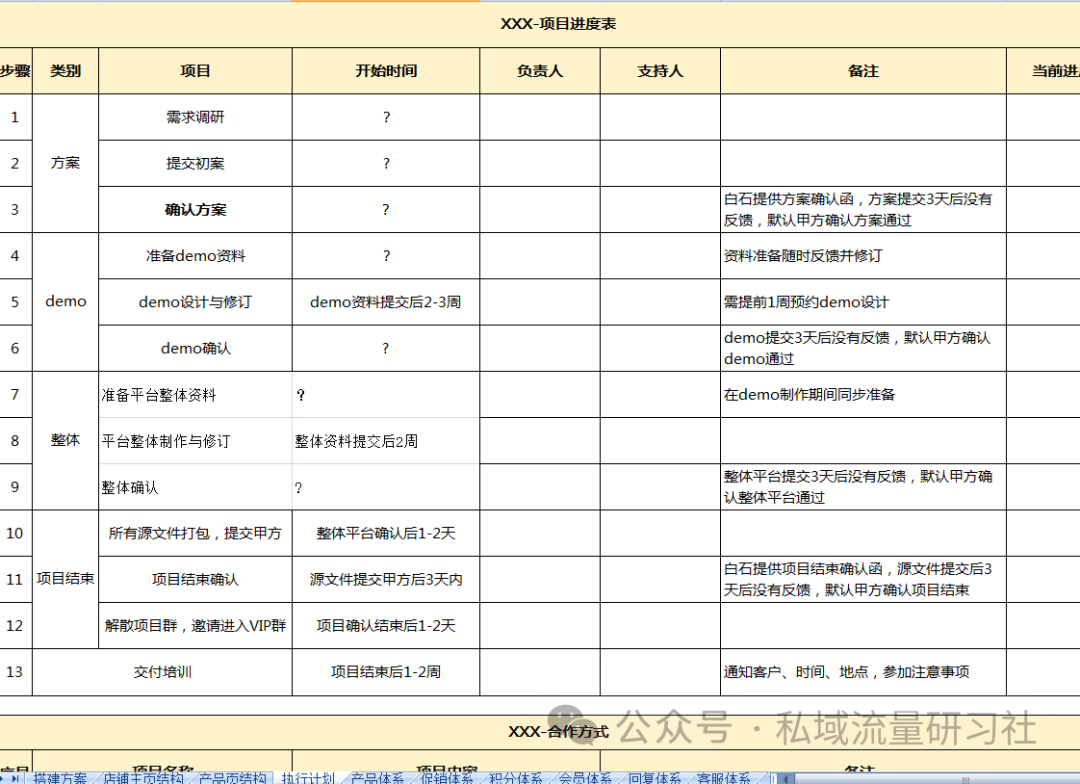Click the 项目结束确认 cell
Image resolution: width=1080 pixels, height=784 pixels.
(x=196, y=579)
